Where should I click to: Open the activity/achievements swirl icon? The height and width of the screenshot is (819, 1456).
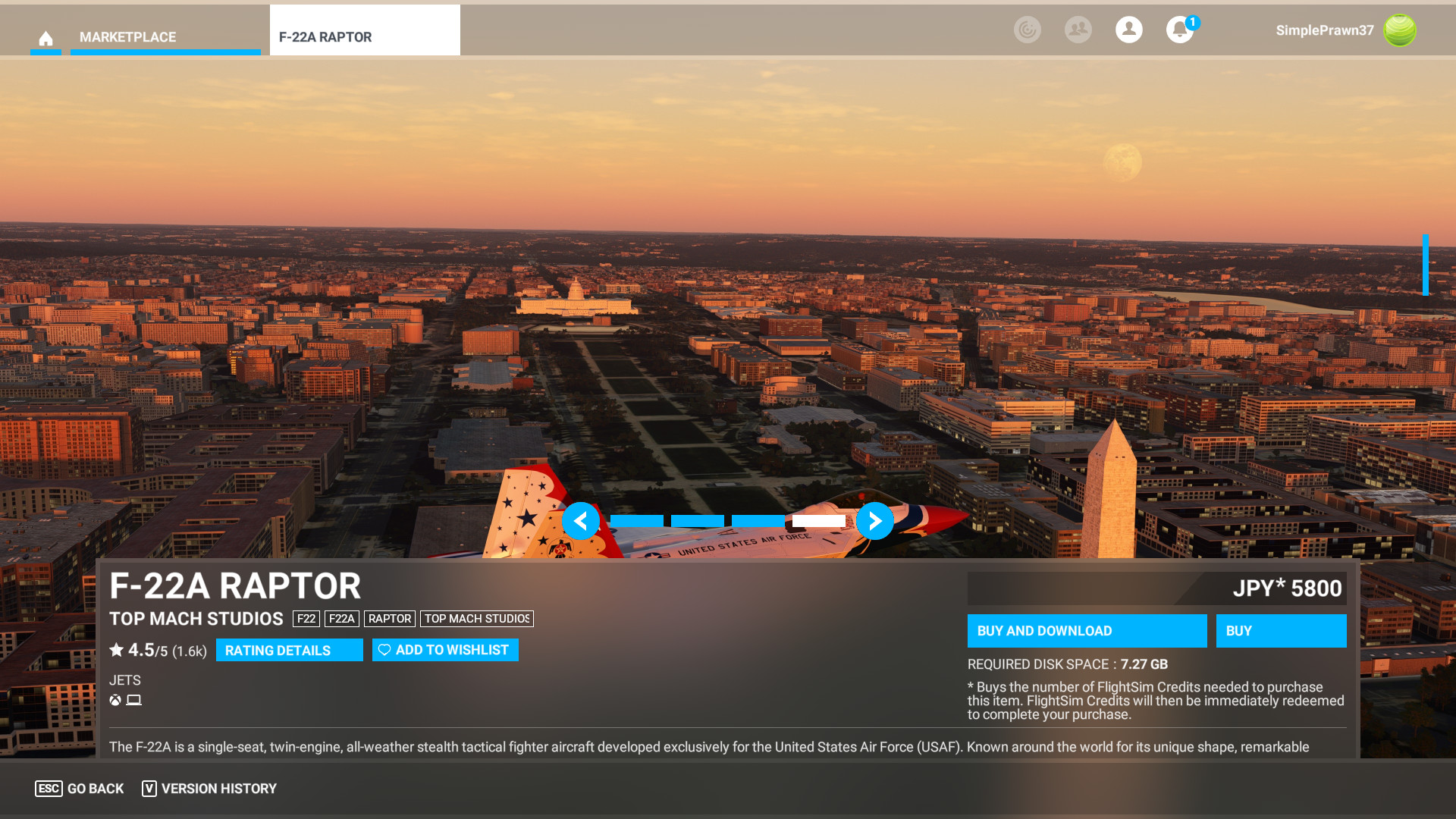tap(1028, 30)
